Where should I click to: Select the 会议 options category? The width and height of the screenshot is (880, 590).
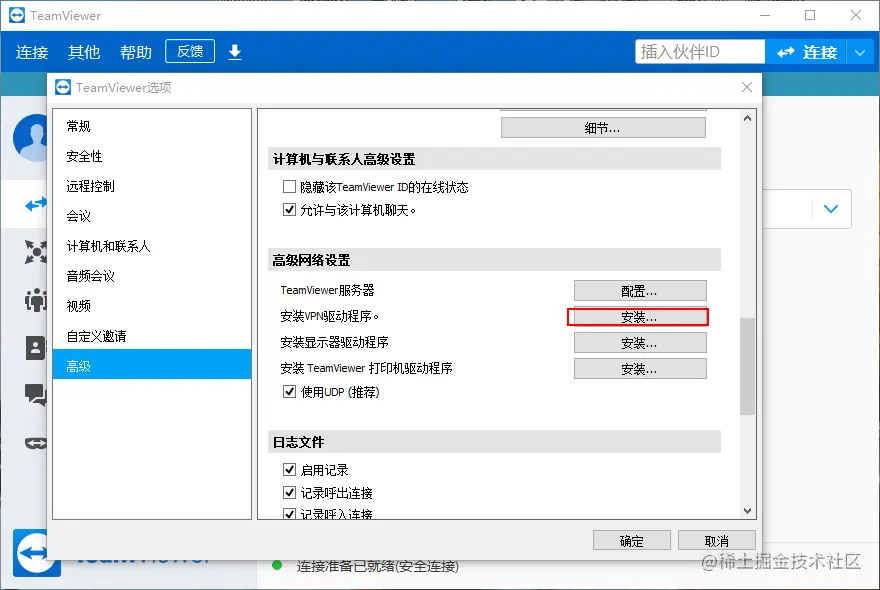pos(152,216)
